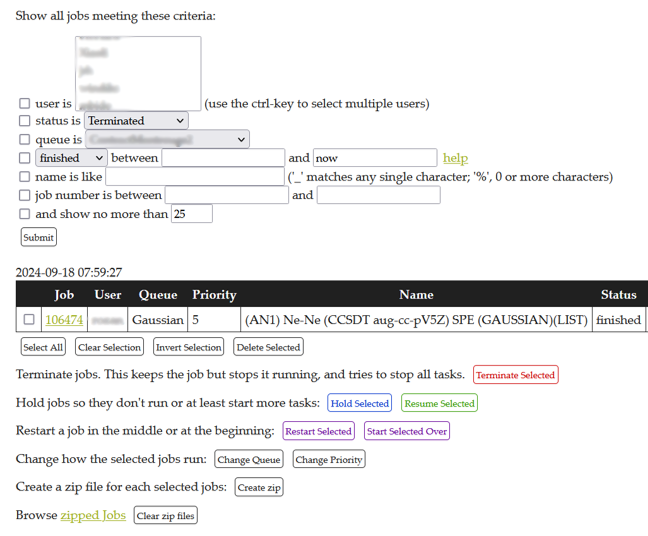Click the 'name is like' text field
This screenshot has width=648, height=536.
tap(195, 177)
